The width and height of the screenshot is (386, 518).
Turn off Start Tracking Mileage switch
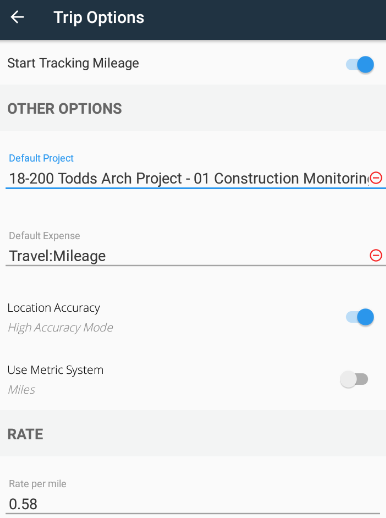(x=360, y=64)
